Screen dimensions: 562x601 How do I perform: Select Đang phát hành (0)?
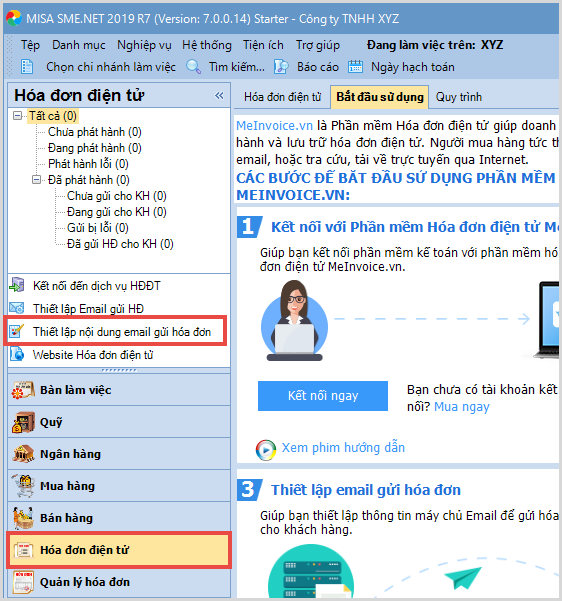click(95, 148)
